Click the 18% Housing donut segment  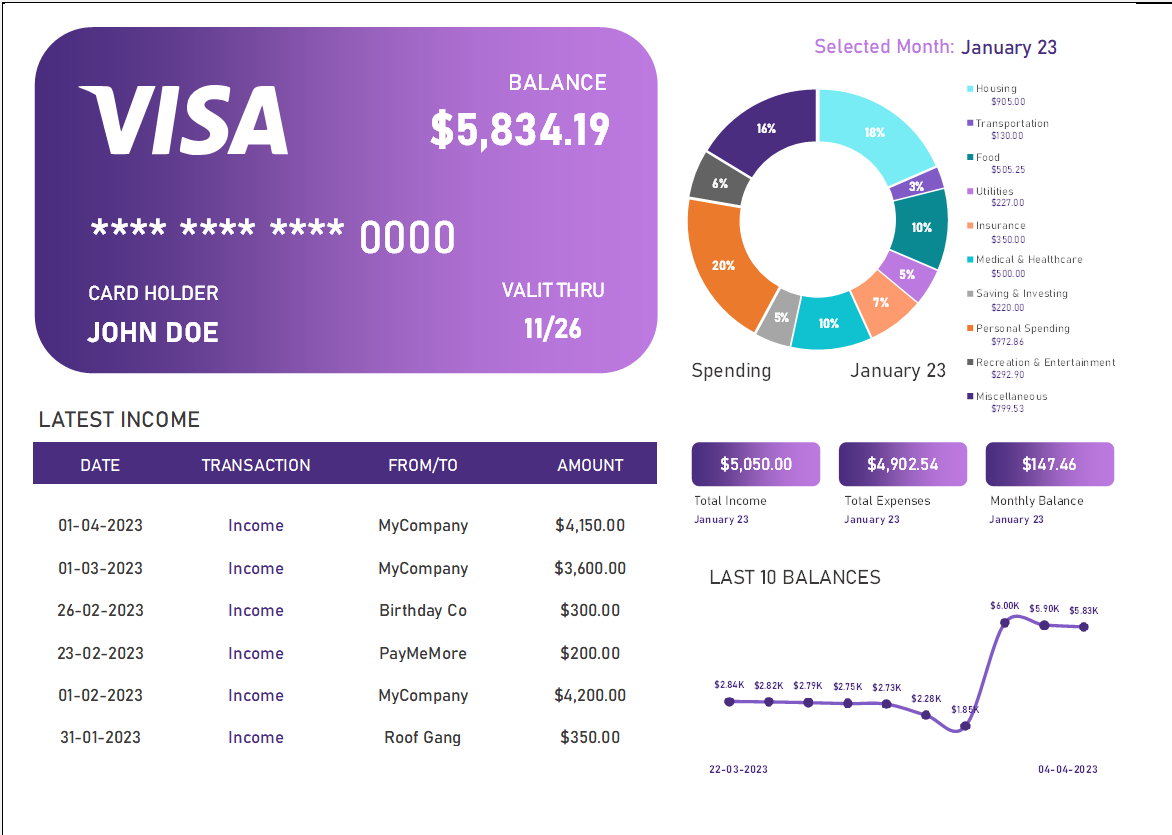(x=875, y=132)
